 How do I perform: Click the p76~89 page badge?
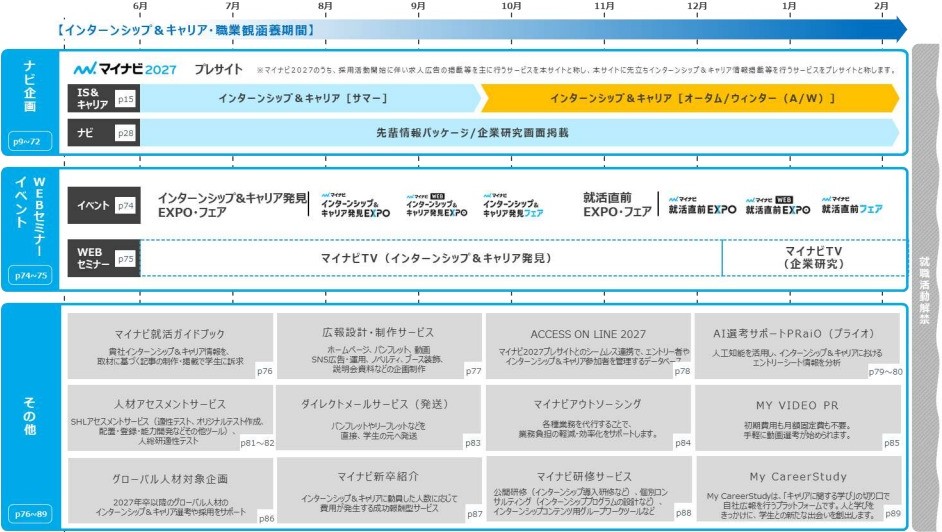point(30,514)
